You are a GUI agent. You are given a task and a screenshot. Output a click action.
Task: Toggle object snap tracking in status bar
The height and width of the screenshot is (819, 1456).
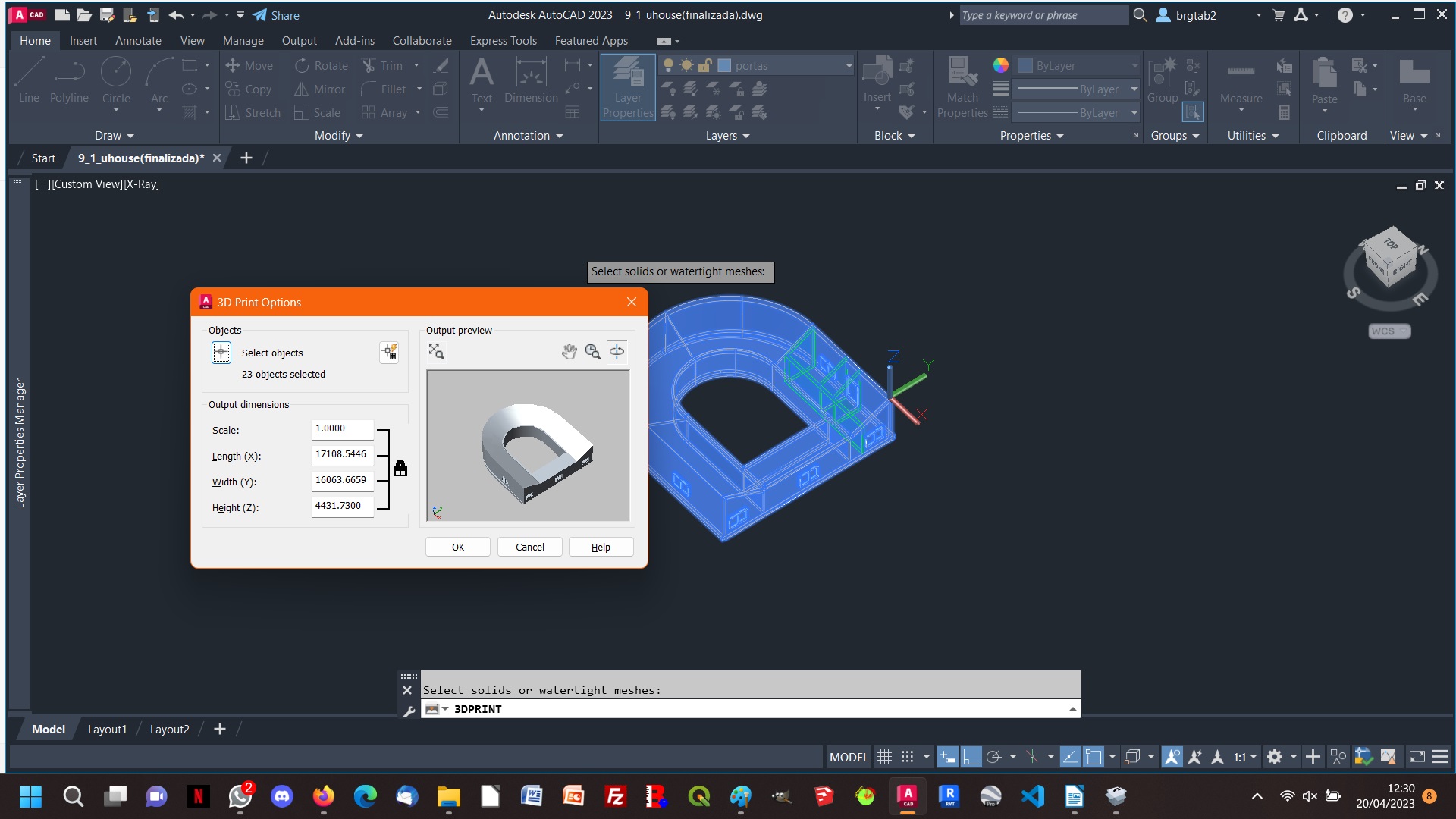(x=1070, y=756)
